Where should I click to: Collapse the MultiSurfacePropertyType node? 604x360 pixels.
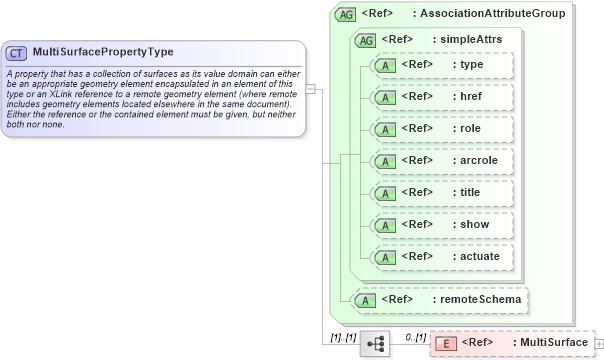point(310,89)
